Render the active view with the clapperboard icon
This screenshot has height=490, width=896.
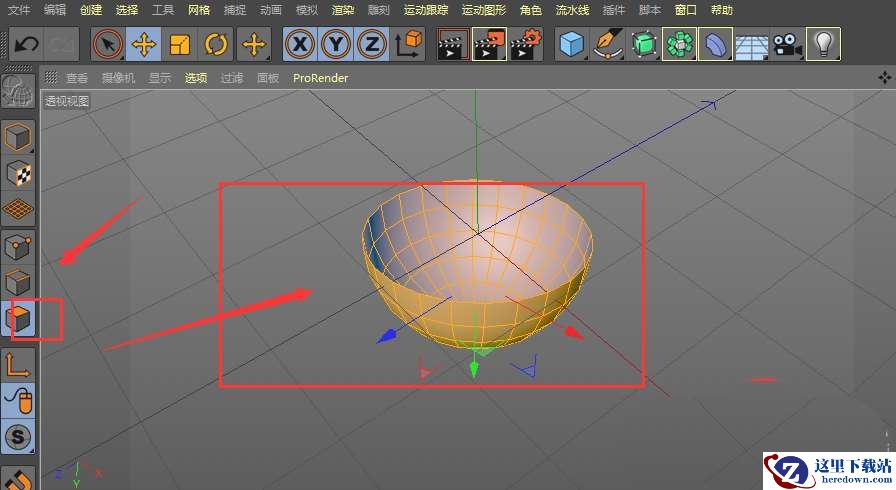tap(452, 45)
